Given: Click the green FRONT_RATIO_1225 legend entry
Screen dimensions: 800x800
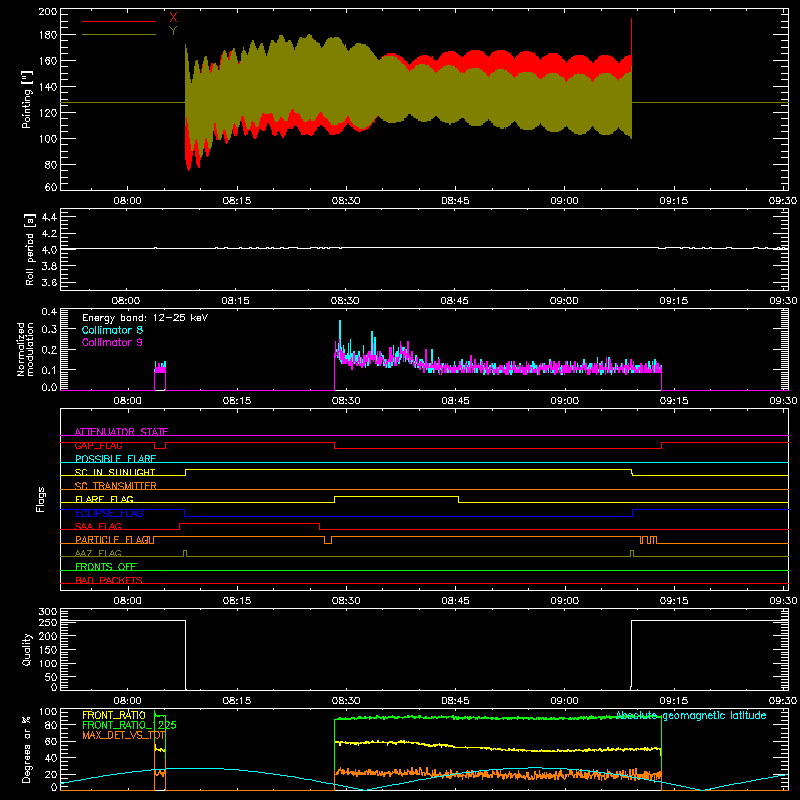Looking at the screenshot, I should click(x=129, y=725).
